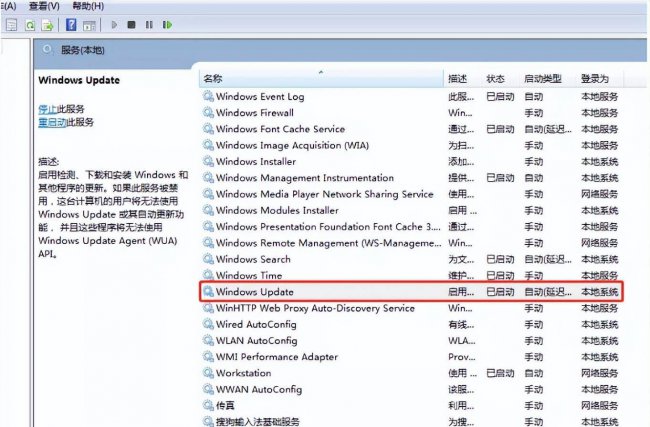
Task: Click the WMI Performance Adapter service name
Action: click(x=277, y=357)
